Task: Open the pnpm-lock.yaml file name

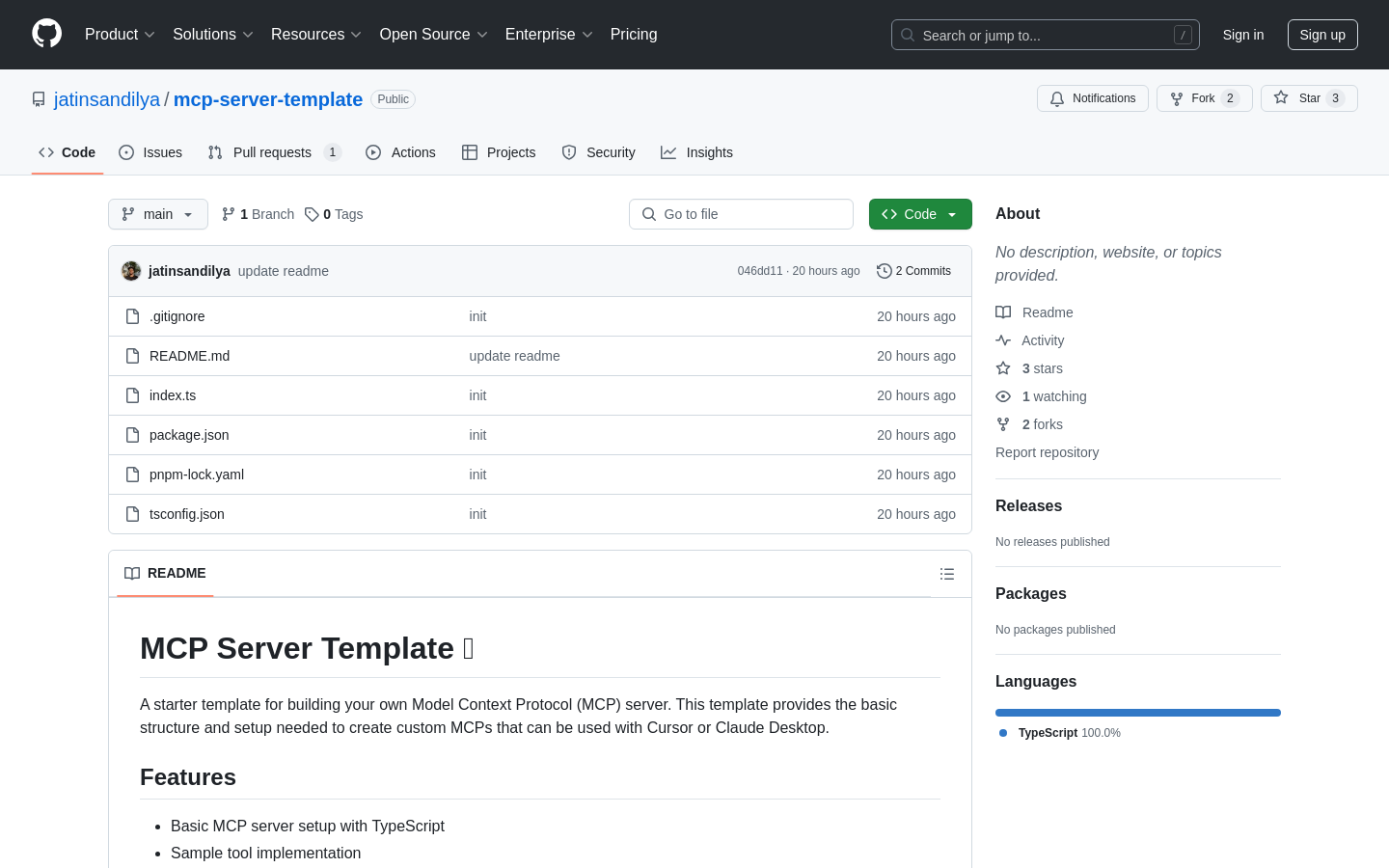Action: [x=197, y=475]
